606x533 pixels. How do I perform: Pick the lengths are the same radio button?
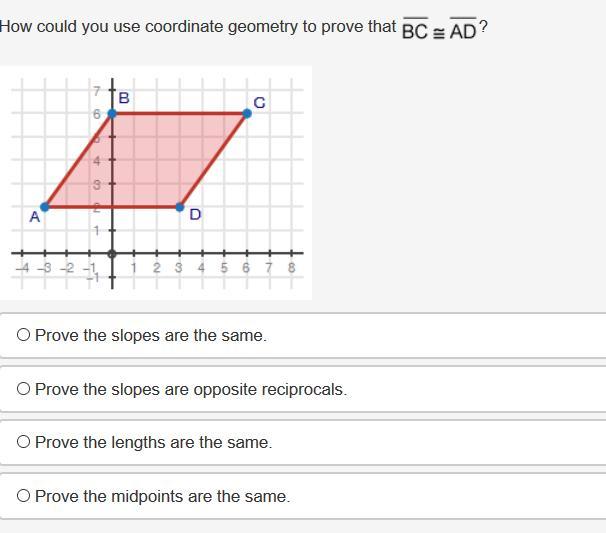click(x=23, y=442)
